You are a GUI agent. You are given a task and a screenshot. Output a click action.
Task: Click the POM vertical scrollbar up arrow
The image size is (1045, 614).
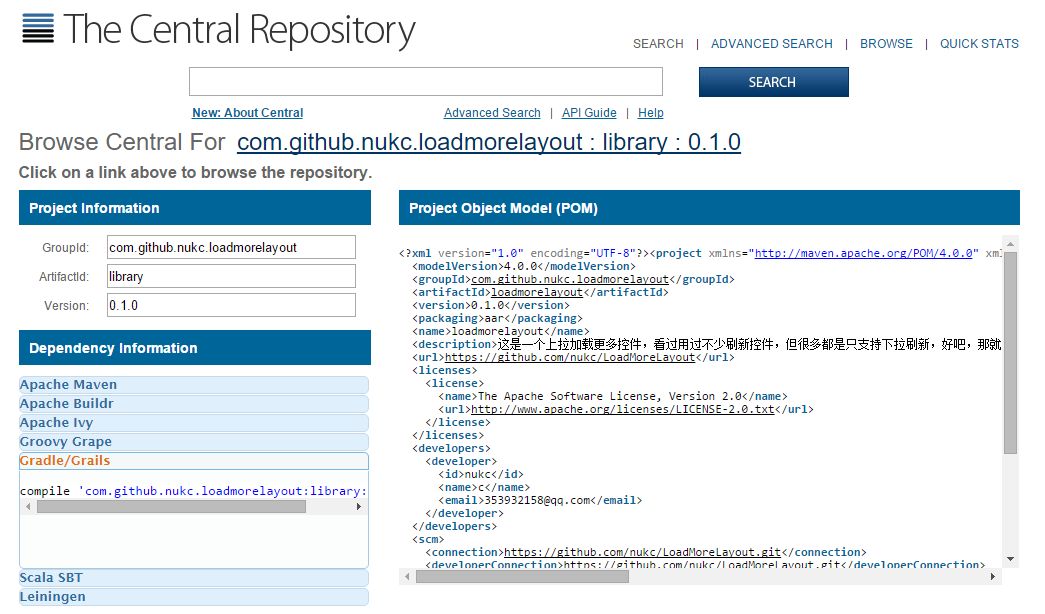(1010, 244)
